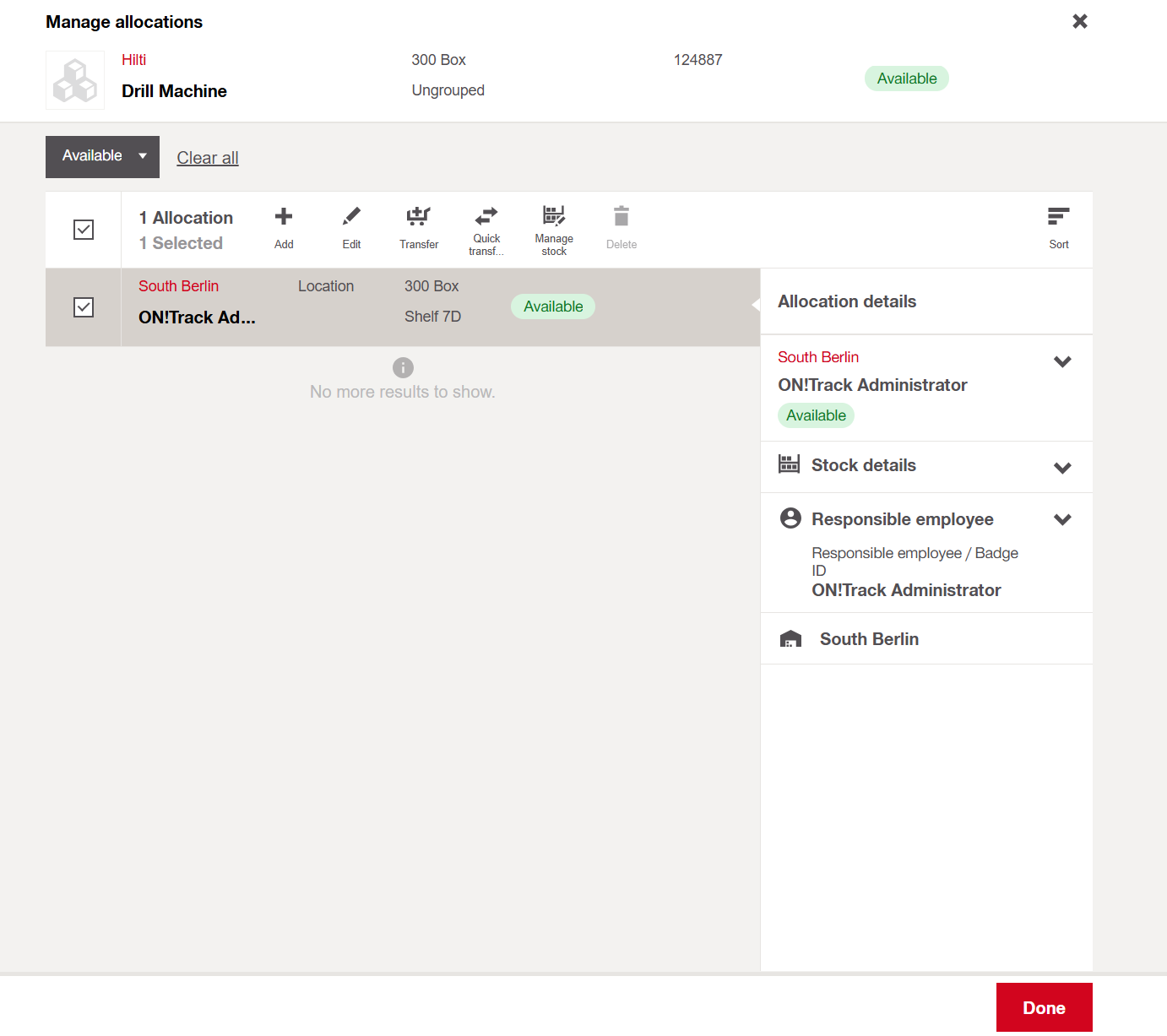Open the Available status filter dropdown
Screen dimensions: 1167x1036
(102, 156)
